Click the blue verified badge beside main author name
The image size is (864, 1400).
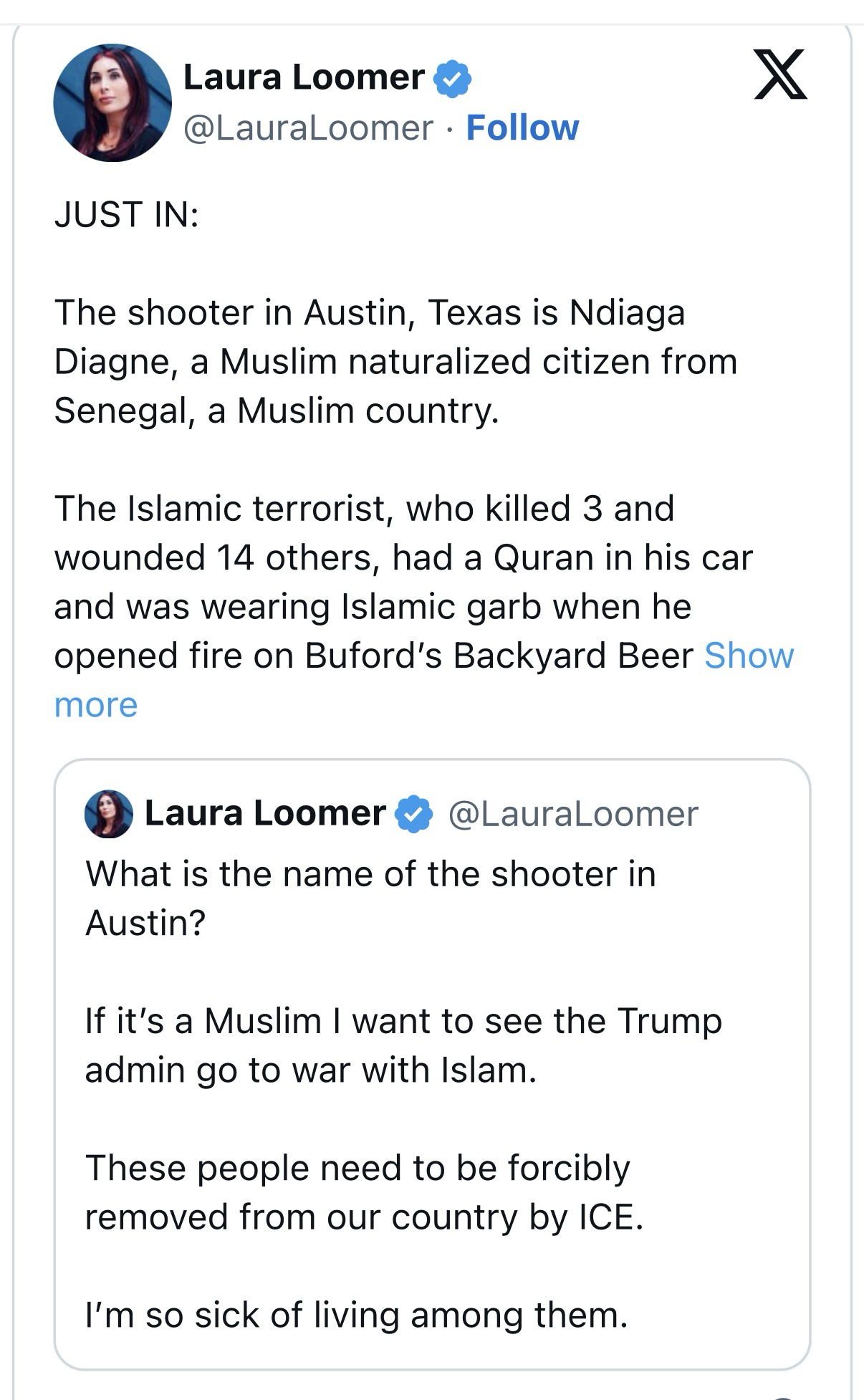click(x=451, y=78)
